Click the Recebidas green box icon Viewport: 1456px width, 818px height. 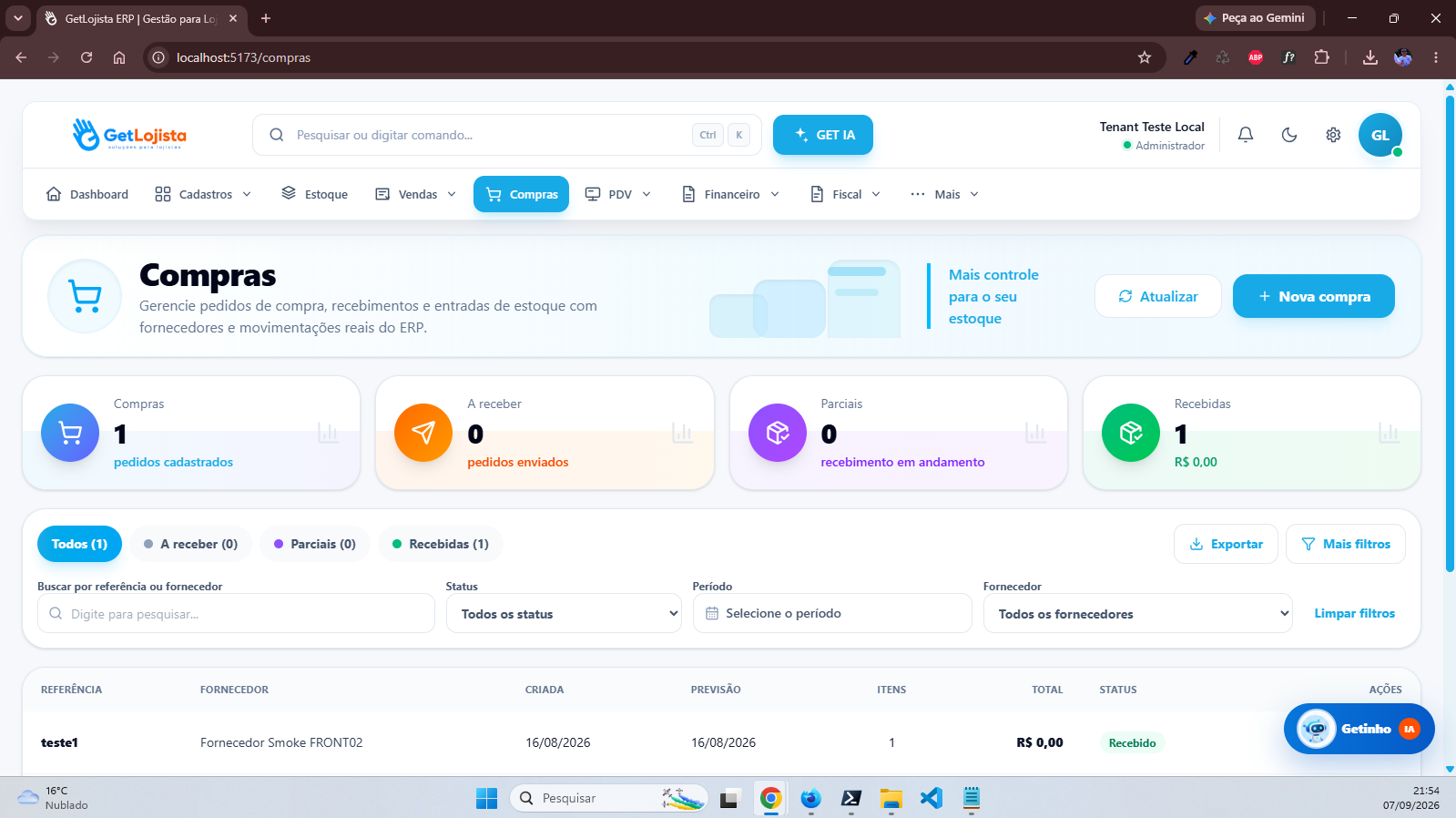pyautogui.click(x=1131, y=433)
